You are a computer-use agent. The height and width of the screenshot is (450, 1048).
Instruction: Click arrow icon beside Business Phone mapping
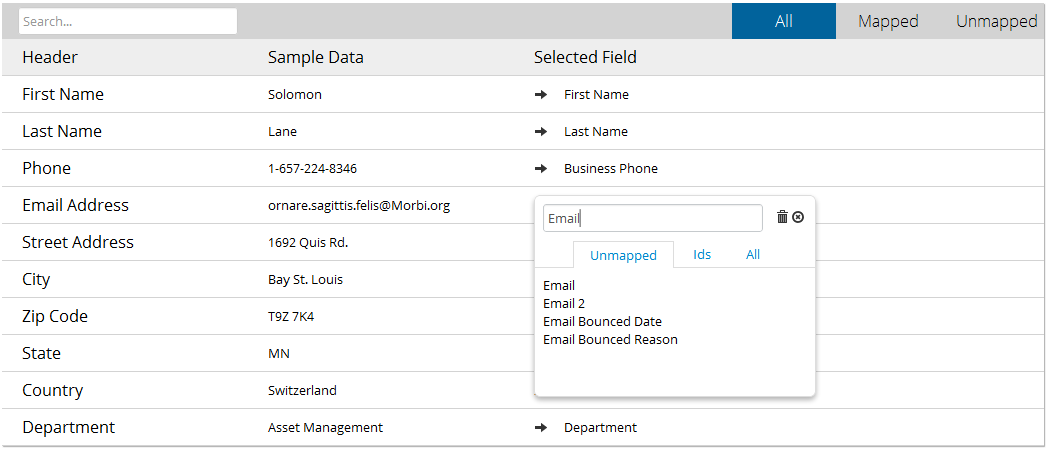(541, 169)
